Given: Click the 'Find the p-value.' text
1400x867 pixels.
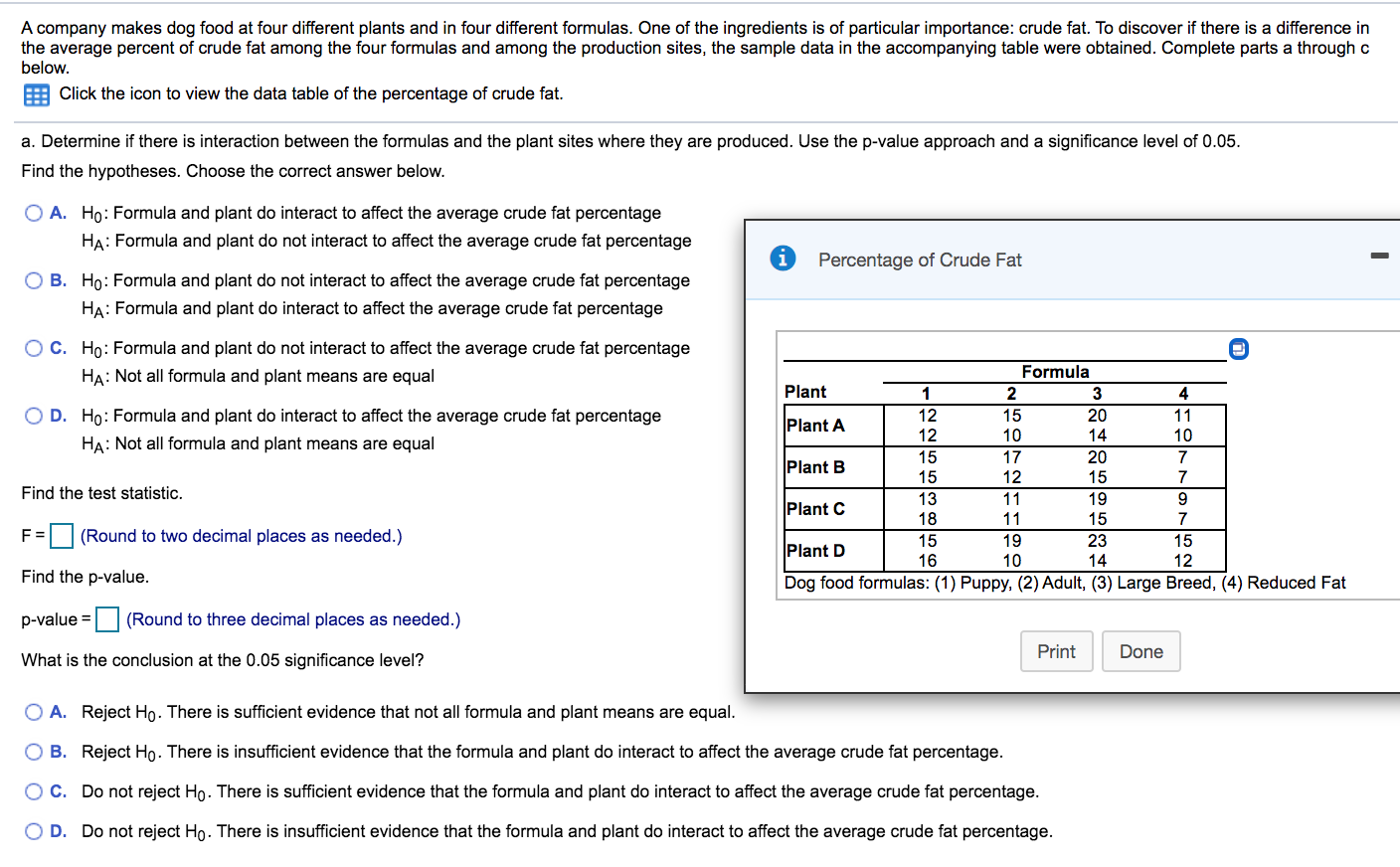Looking at the screenshot, I should coord(86,577).
